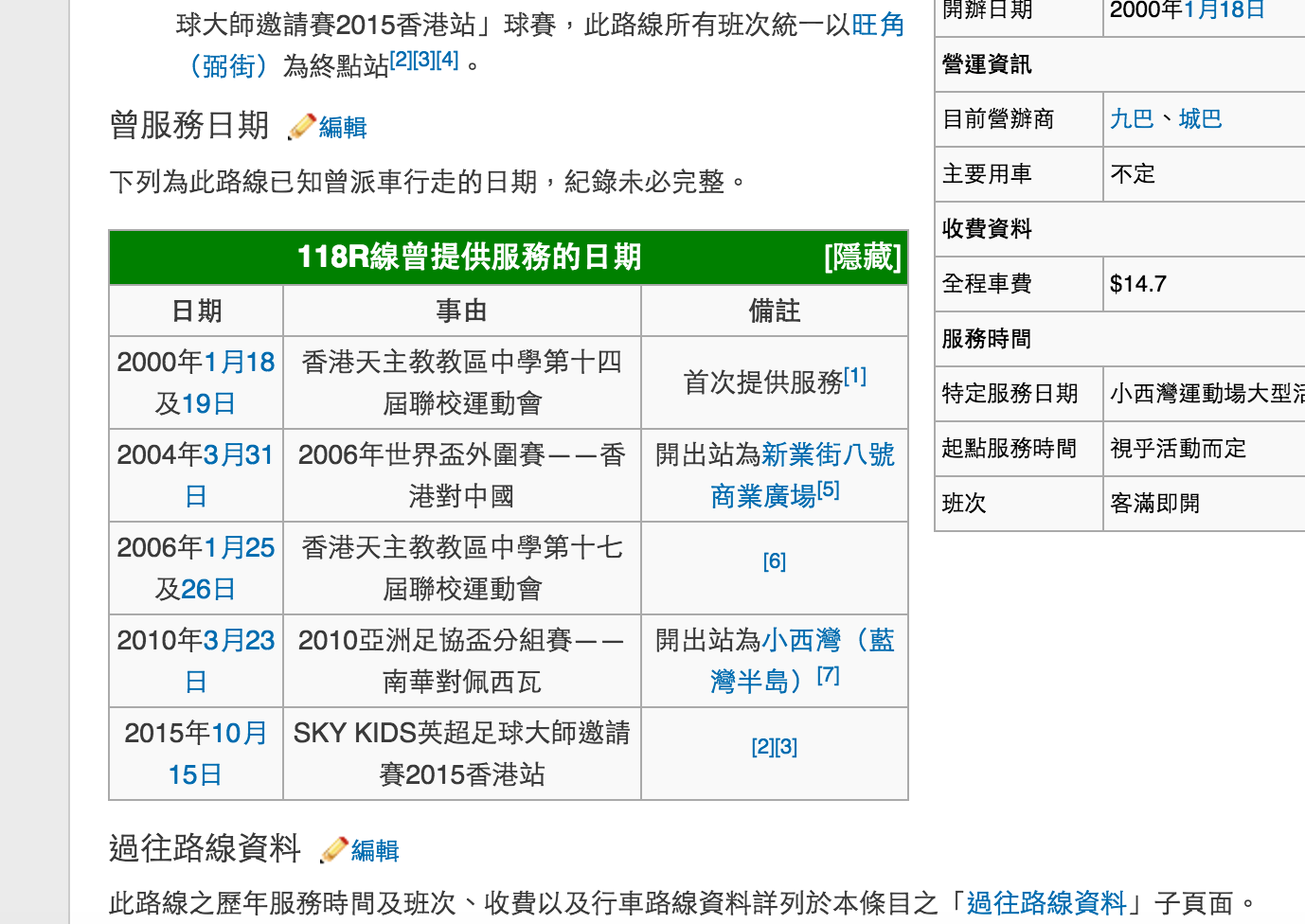Open reference [4] after 終點站
Screen dimensions: 1305x924
pos(447,60)
